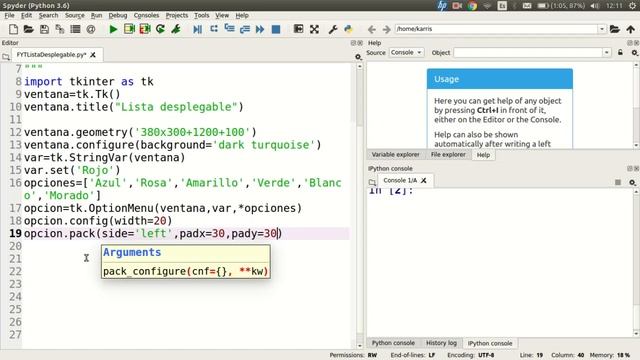Open the Projects menu
This screenshot has width=640, height=360.
(x=177, y=16)
